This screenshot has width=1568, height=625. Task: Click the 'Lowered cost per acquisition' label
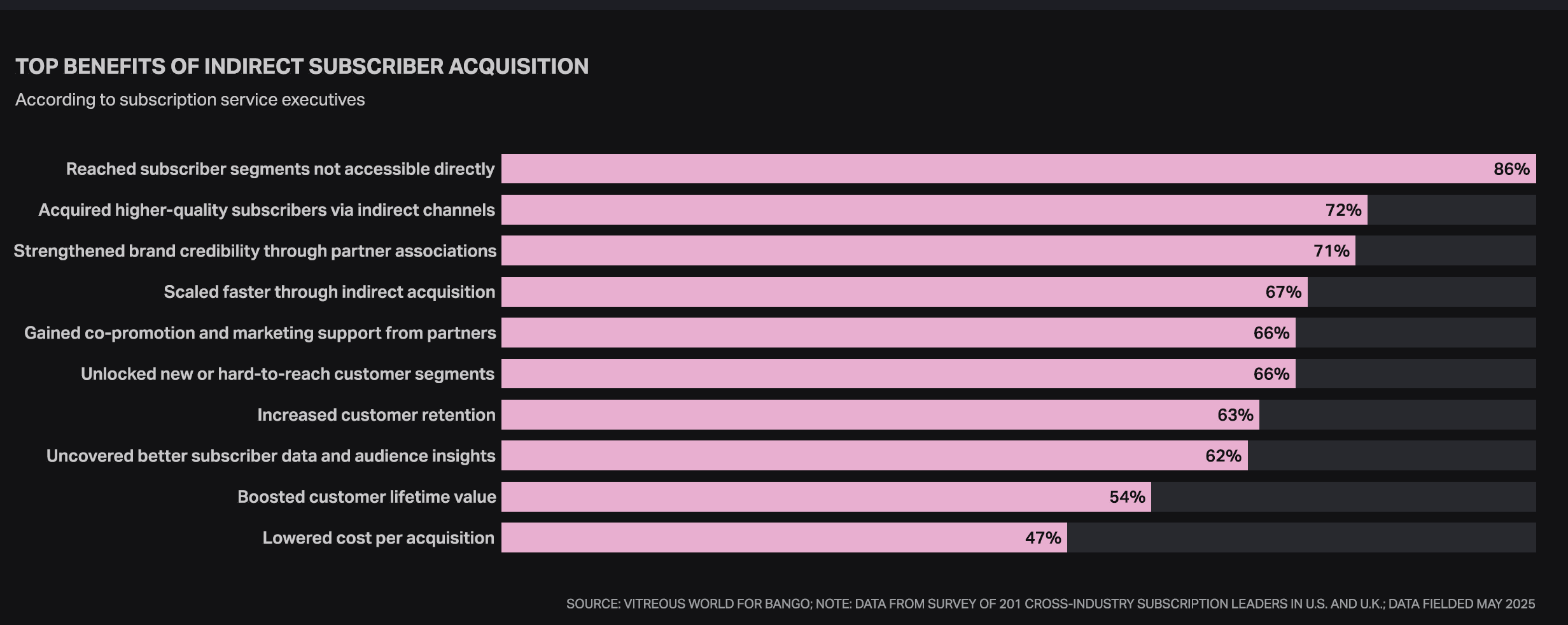point(378,538)
